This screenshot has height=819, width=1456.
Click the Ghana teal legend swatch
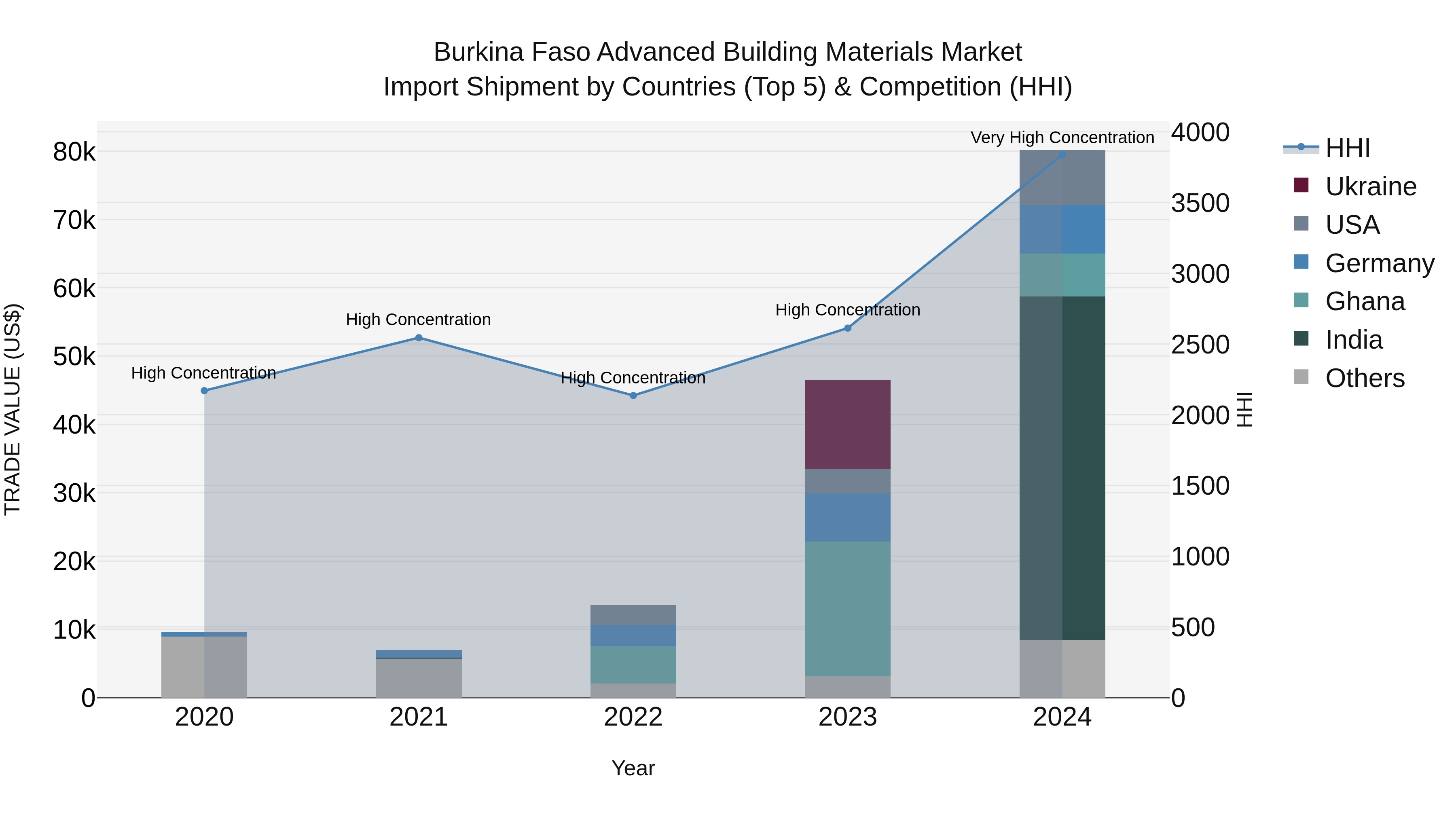[x=1301, y=300]
